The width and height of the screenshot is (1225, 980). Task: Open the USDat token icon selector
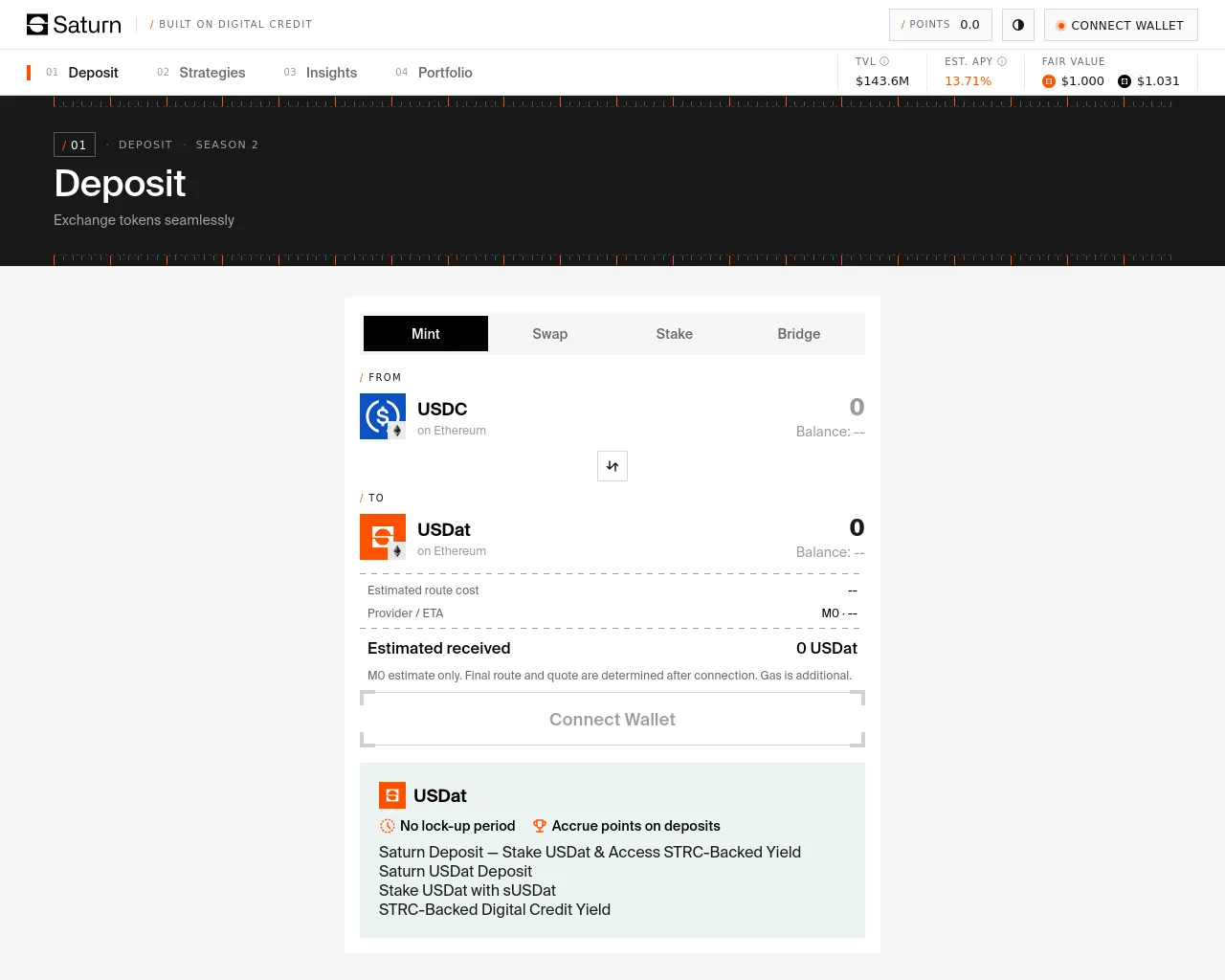[x=383, y=537]
